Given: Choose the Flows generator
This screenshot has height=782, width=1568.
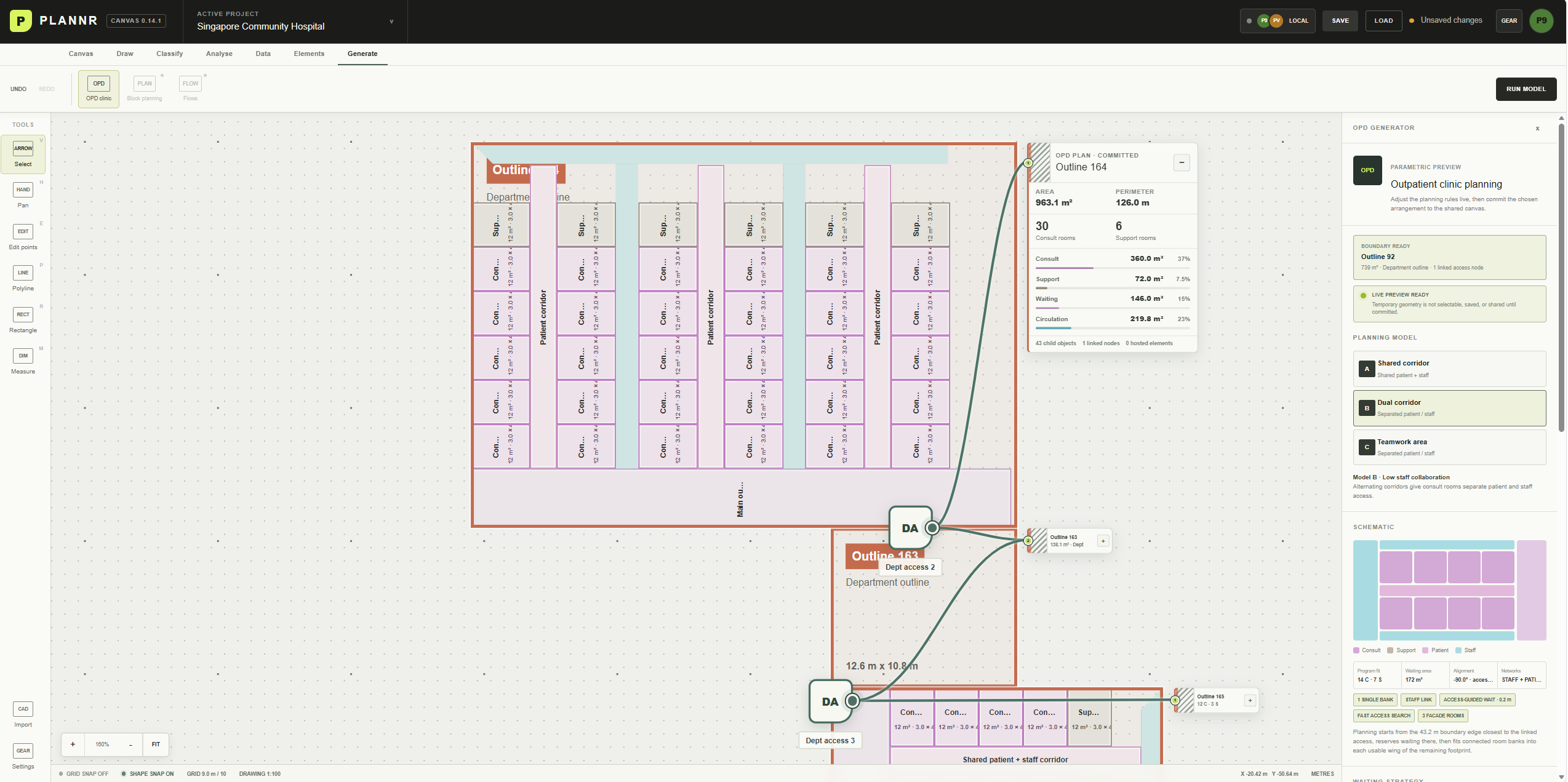Looking at the screenshot, I should click(x=190, y=89).
